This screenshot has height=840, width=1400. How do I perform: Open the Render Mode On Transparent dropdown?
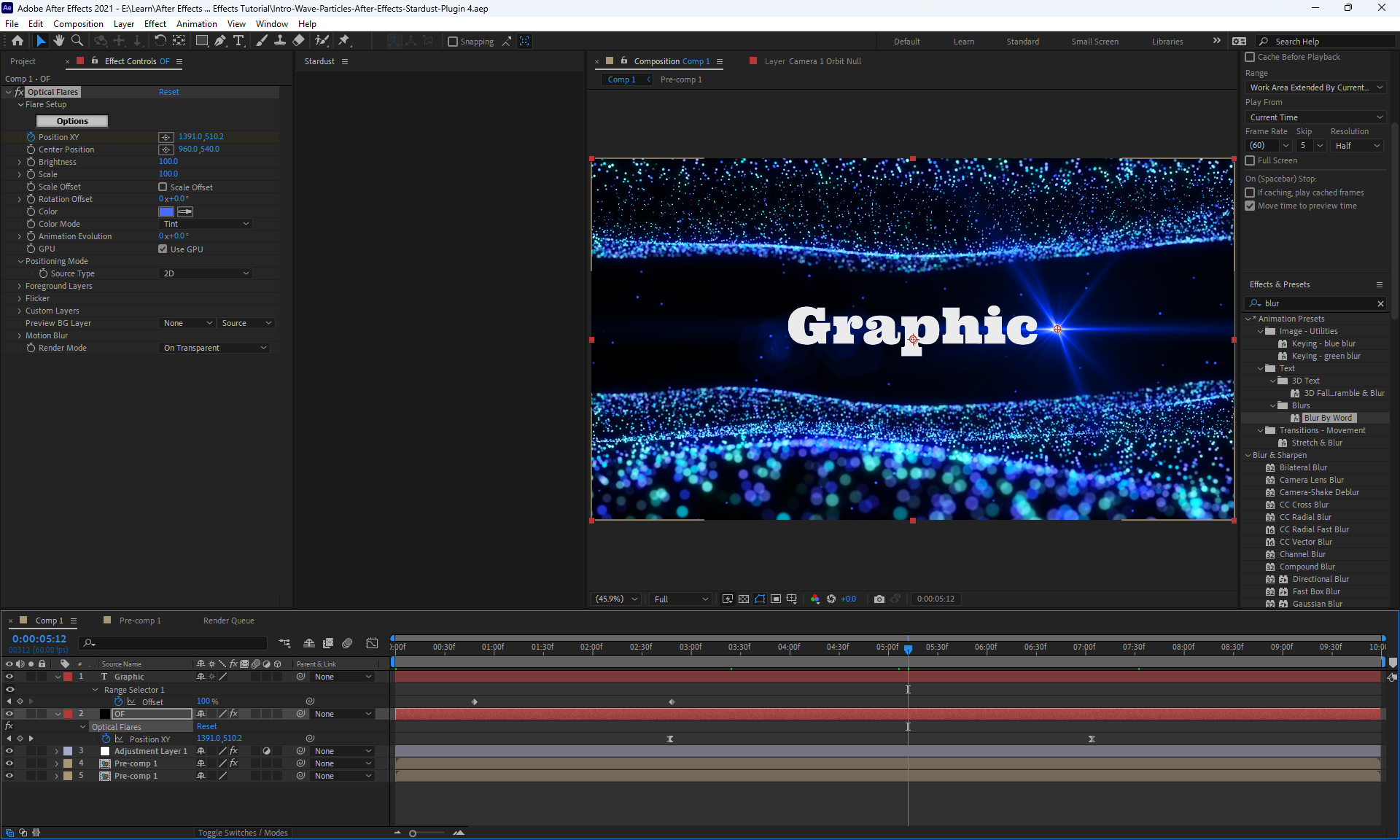[x=214, y=348]
